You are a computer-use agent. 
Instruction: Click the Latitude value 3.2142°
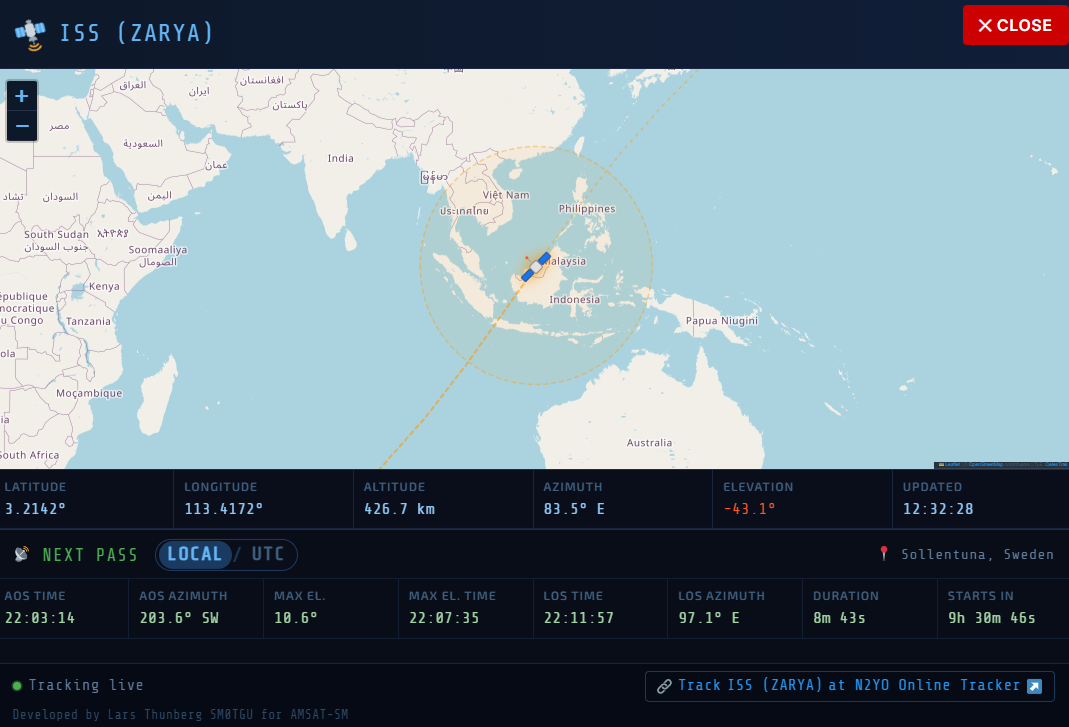(35, 509)
